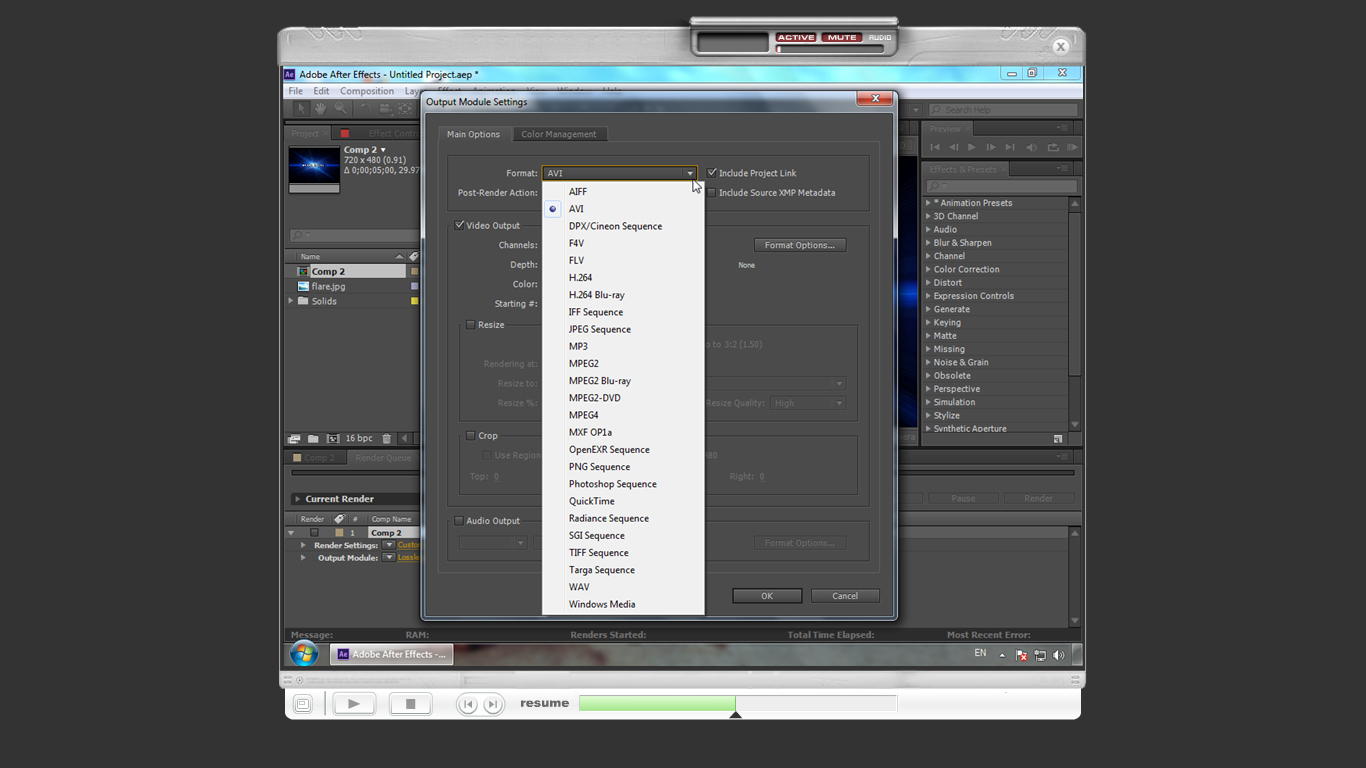
Task: Click new animation preset icon in Effects panel
Action: 1058,438
